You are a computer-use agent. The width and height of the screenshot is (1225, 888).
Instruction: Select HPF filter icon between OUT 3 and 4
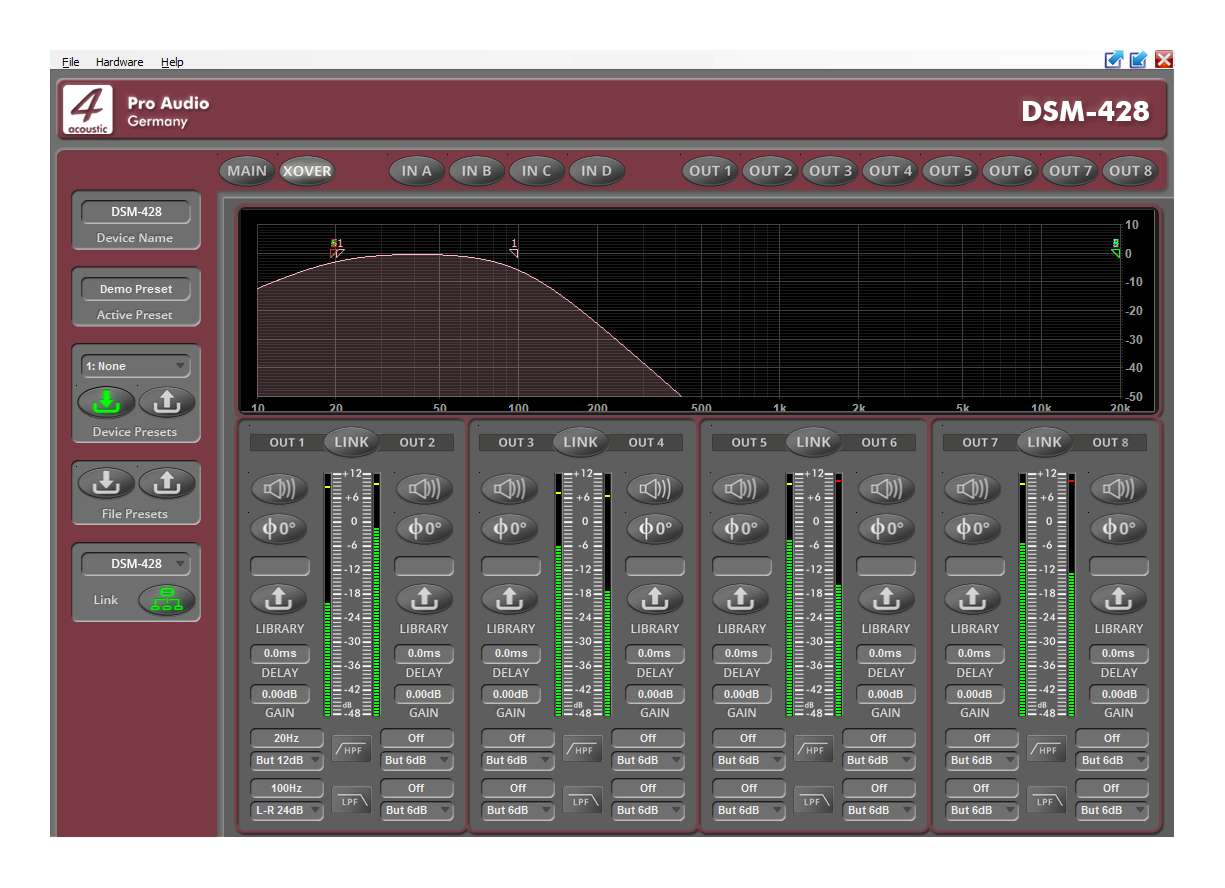point(583,749)
